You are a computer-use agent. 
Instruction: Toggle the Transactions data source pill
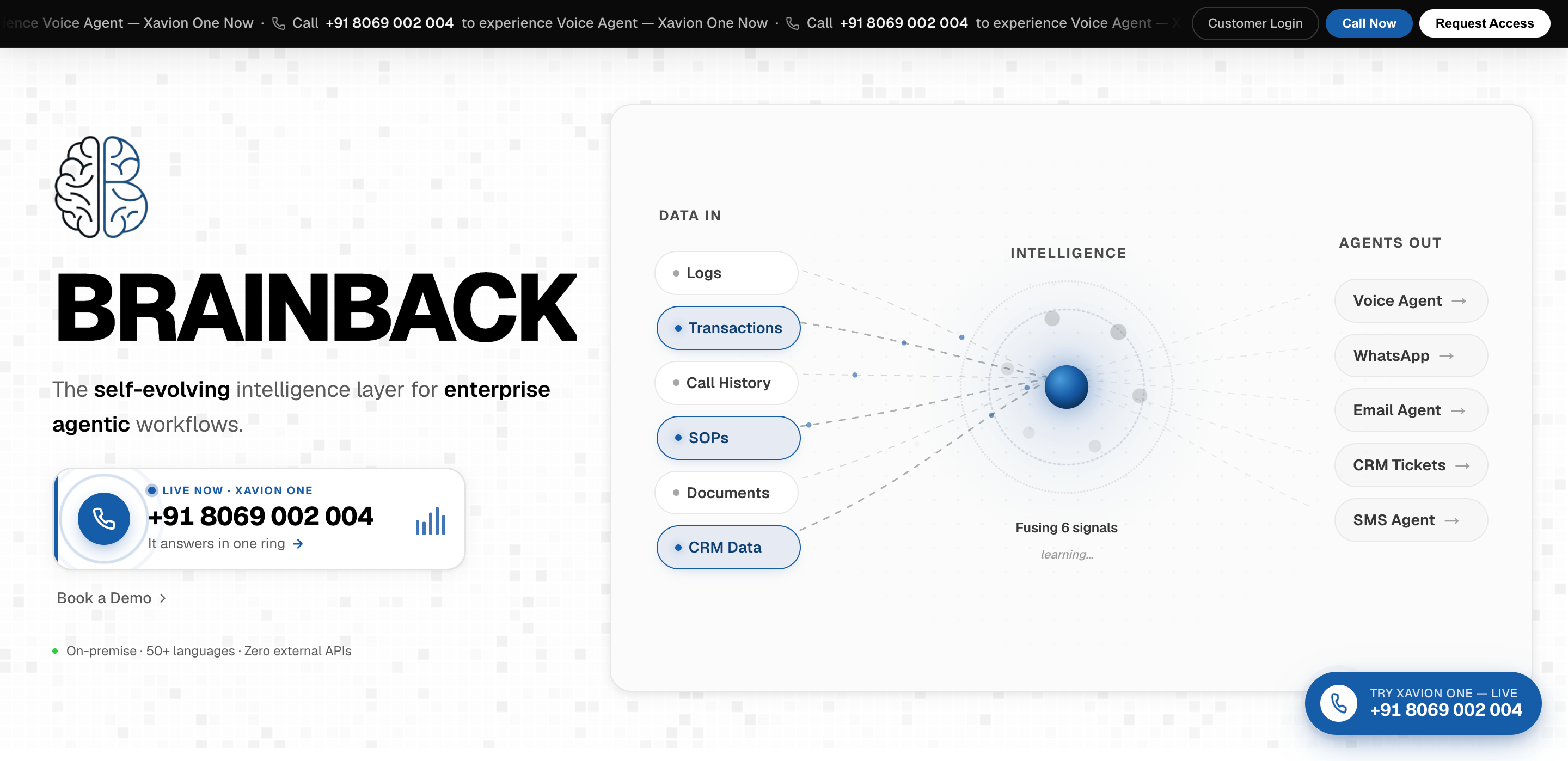728,328
